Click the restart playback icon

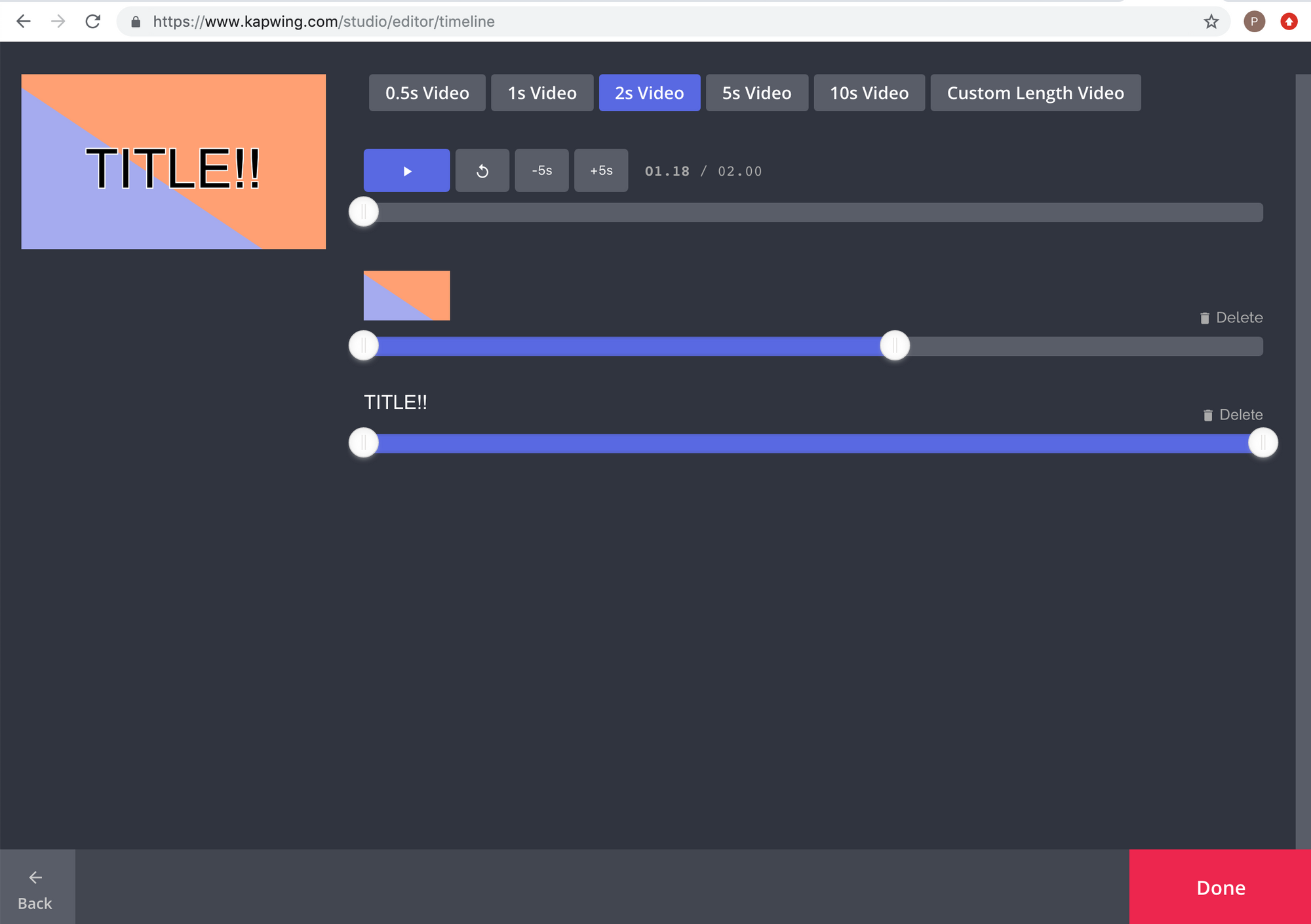482,171
